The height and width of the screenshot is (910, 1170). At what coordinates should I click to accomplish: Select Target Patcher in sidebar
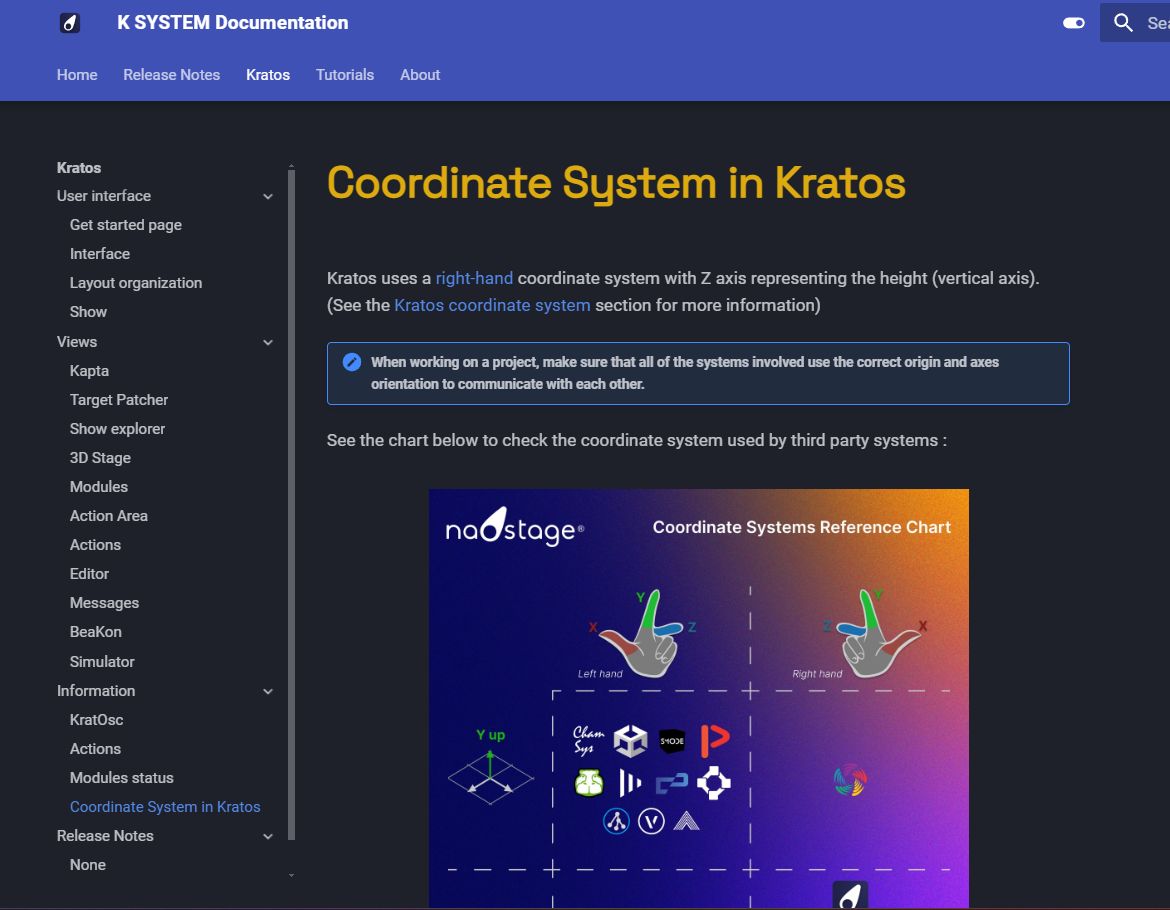[x=119, y=400]
